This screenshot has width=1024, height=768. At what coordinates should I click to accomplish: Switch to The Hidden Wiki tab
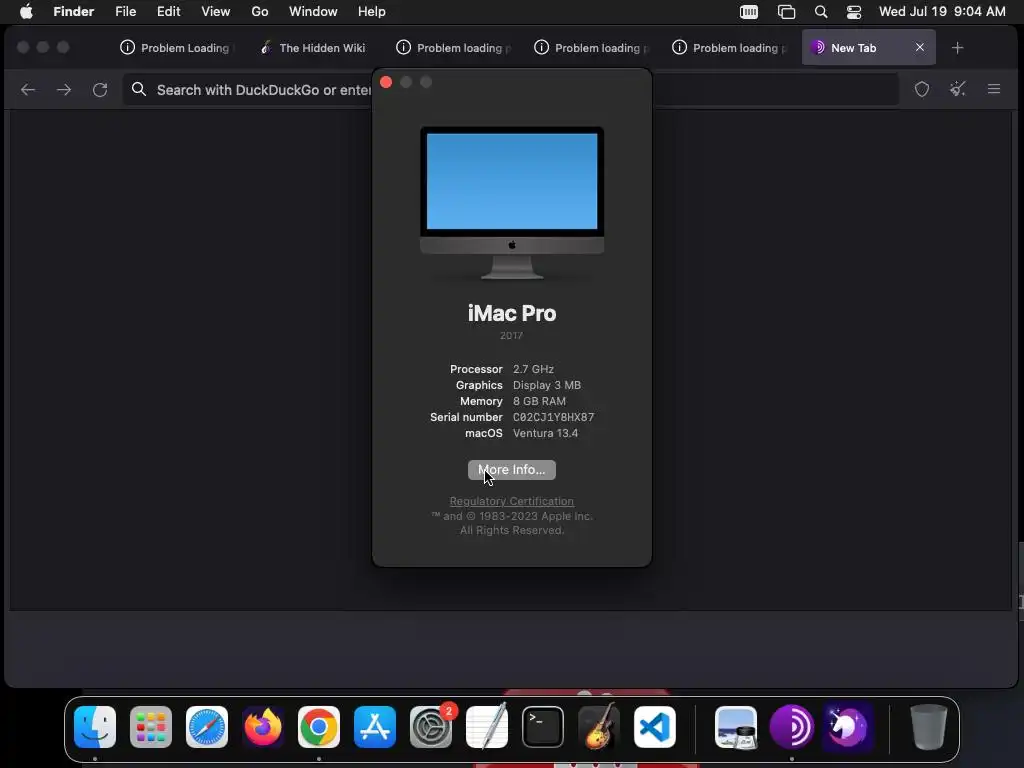click(313, 48)
